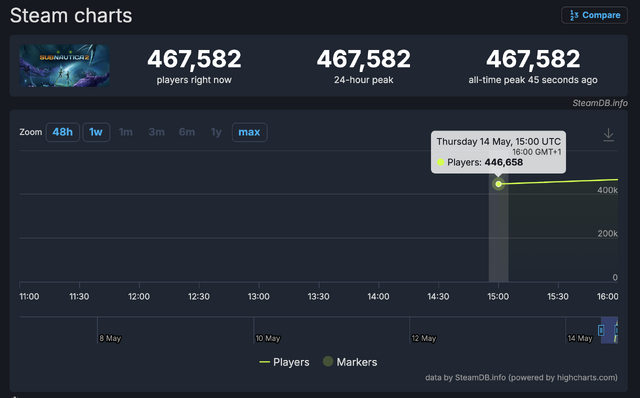640x398 pixels.
Task: Click the Players: 446,658 tooltip value
Action: (485, 162)
